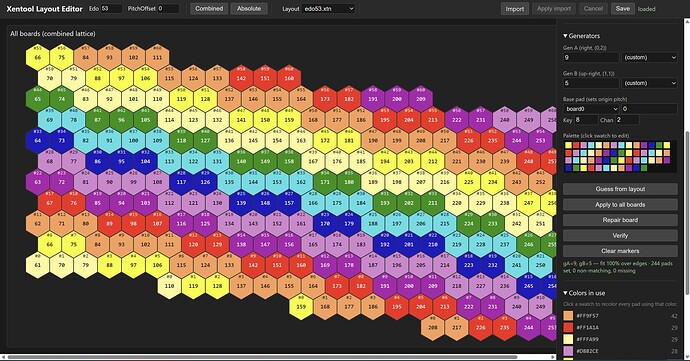Focus the Key input field

click(586, 120)
